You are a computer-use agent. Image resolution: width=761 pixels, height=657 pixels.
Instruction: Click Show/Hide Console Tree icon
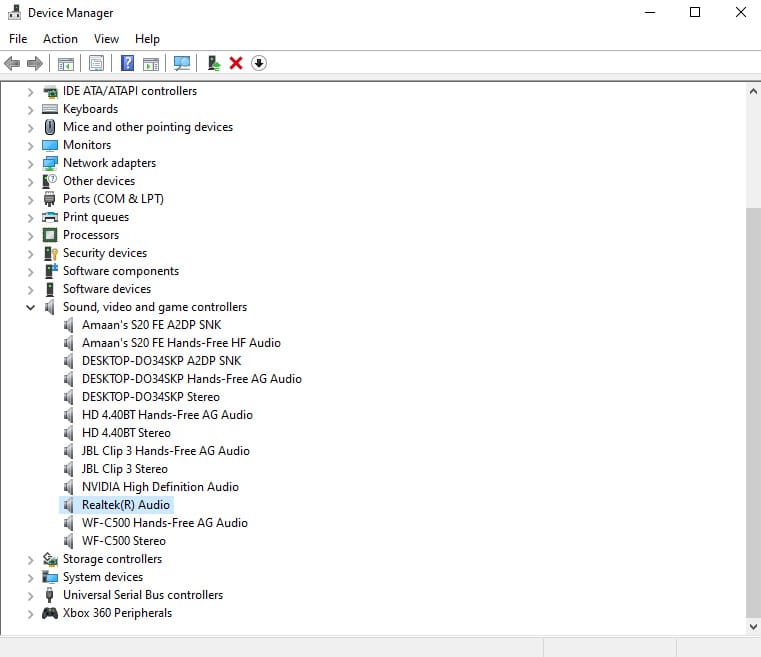(x=66, y=63)
